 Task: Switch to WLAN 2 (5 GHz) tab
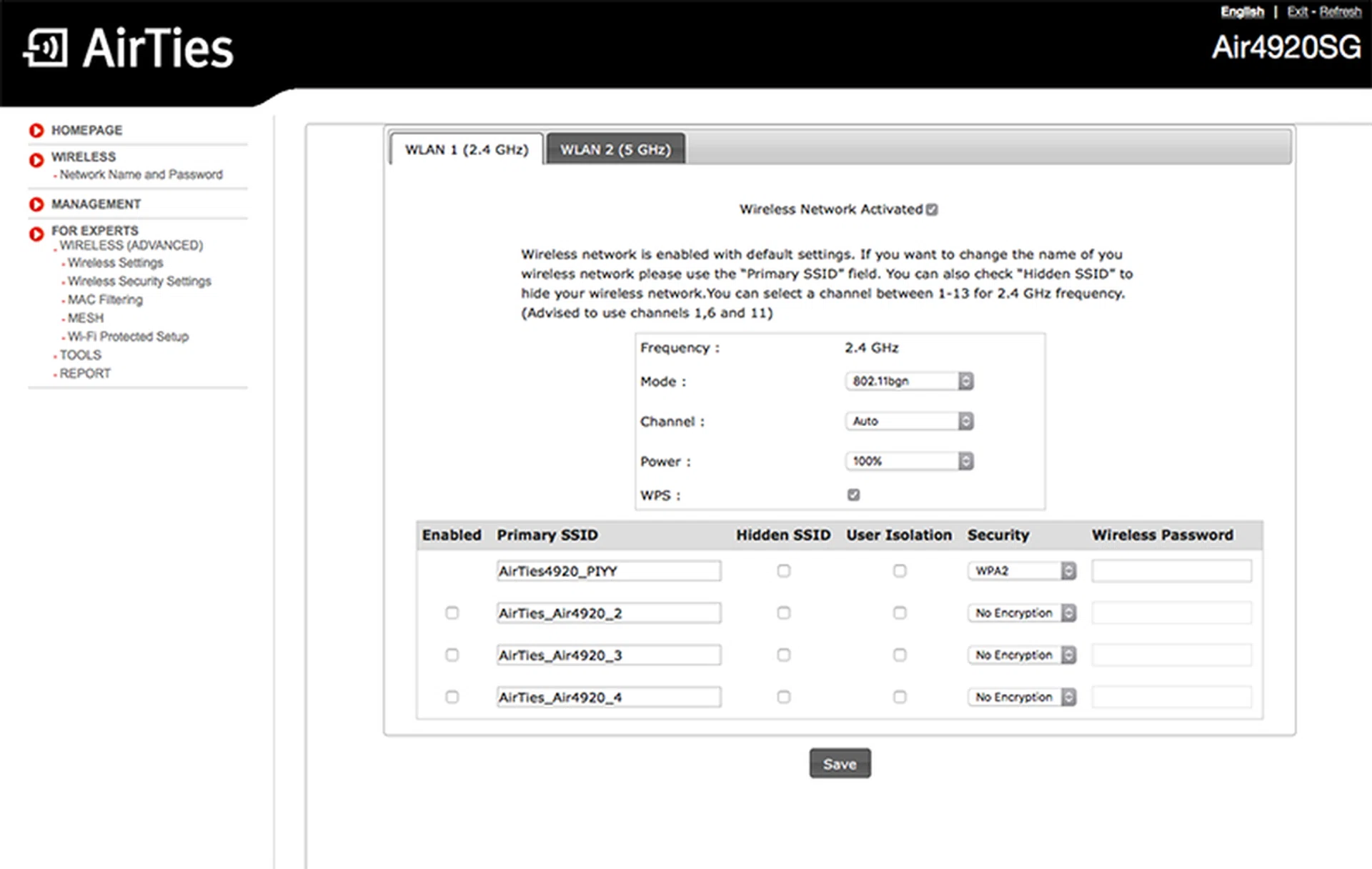point(615,149)
